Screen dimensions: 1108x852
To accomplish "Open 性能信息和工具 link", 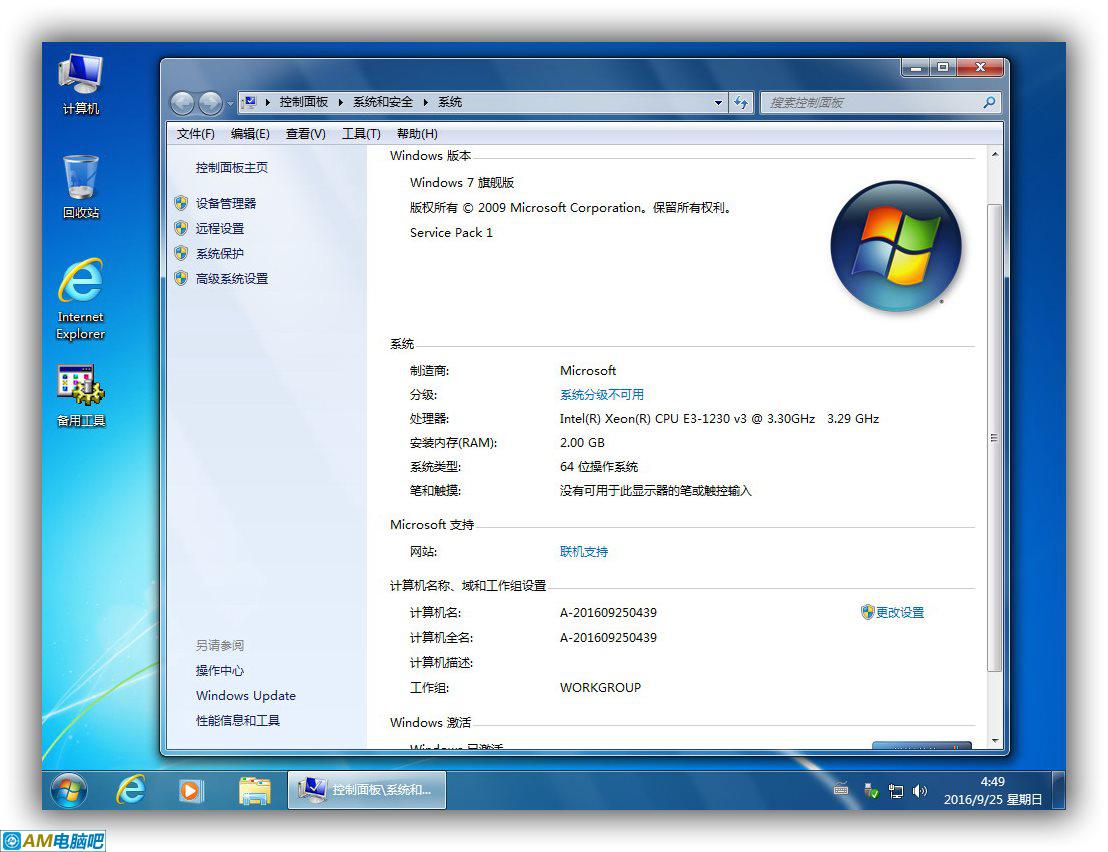I will click(238, 721).
